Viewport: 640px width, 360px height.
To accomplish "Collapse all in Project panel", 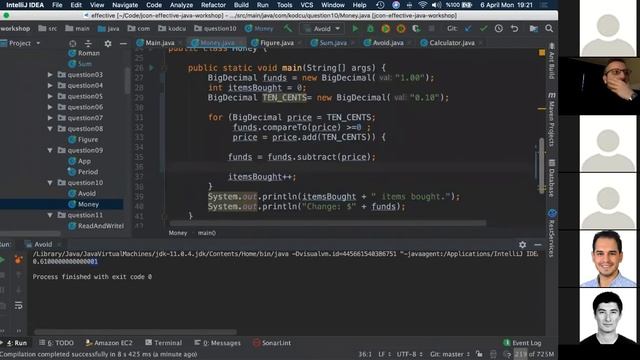I will click(x=88, y=43).
